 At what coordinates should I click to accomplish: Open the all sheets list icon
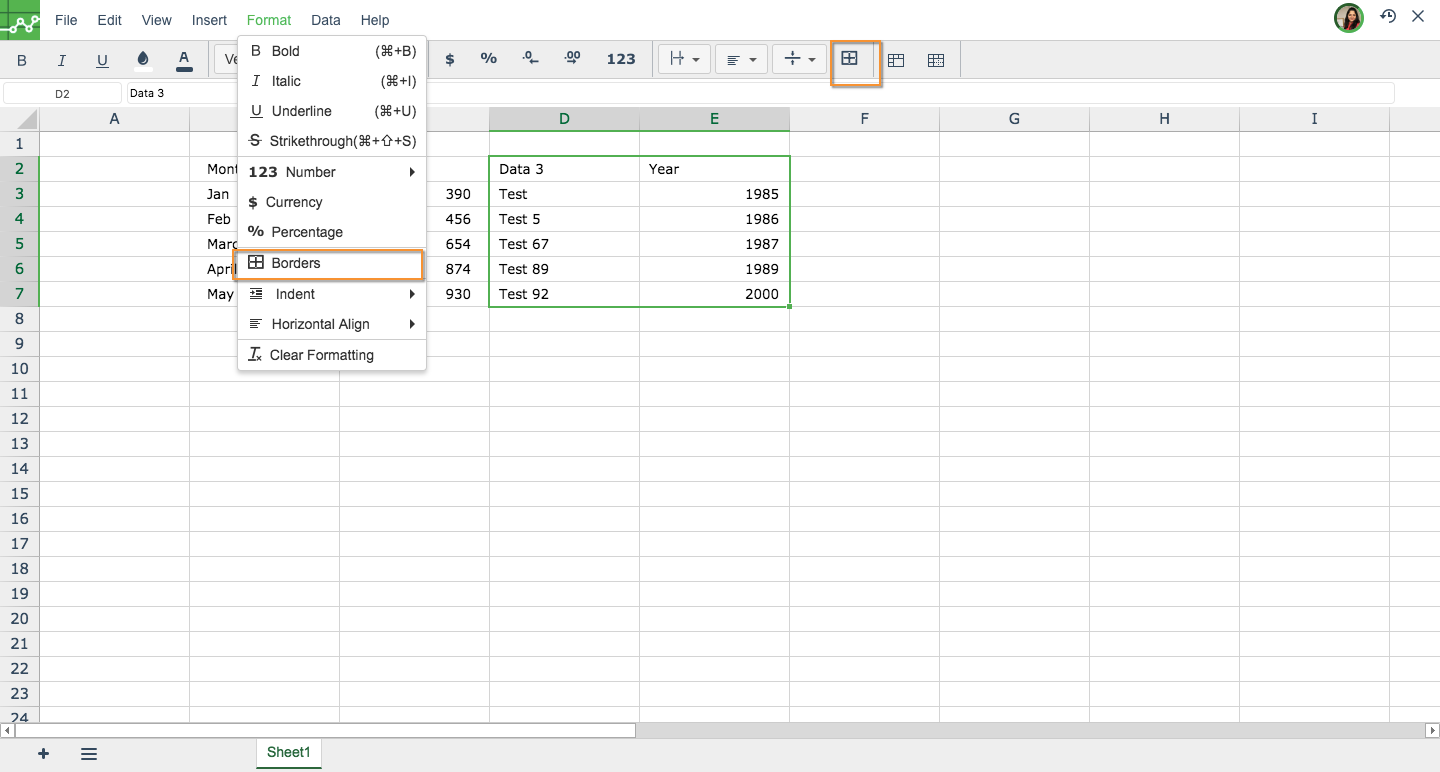[x=89, y=754]
